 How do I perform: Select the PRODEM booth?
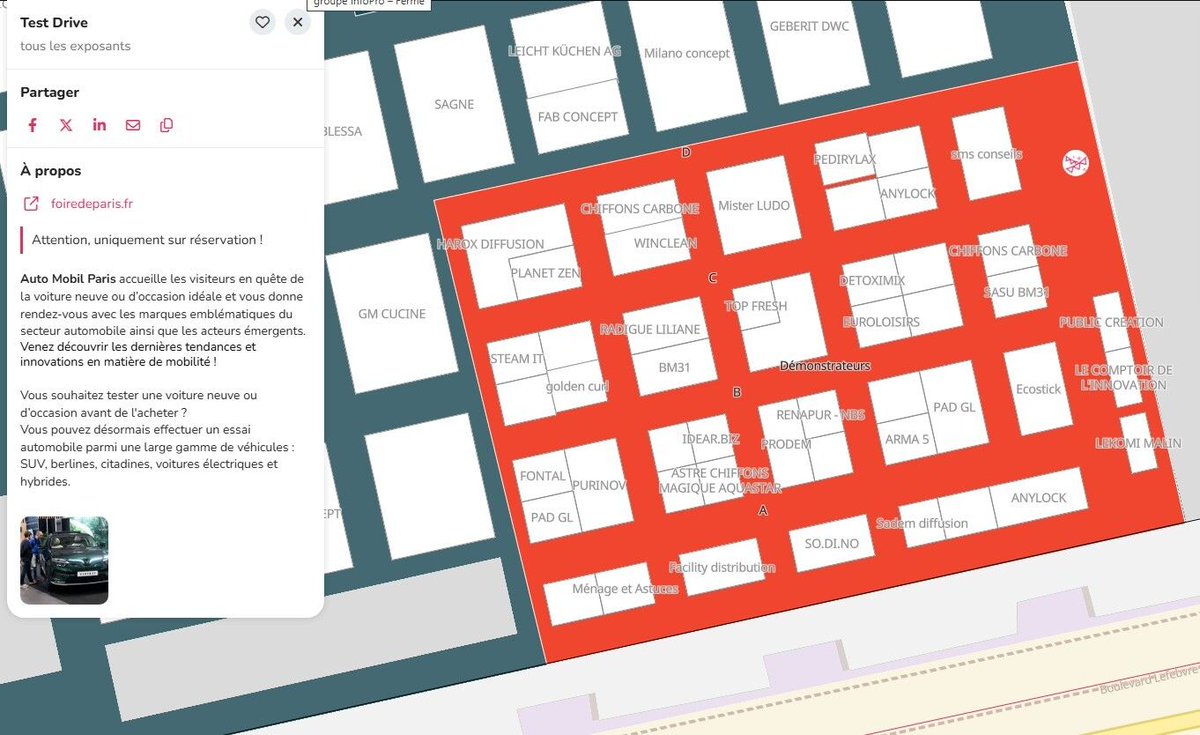[x=786, y=444]
